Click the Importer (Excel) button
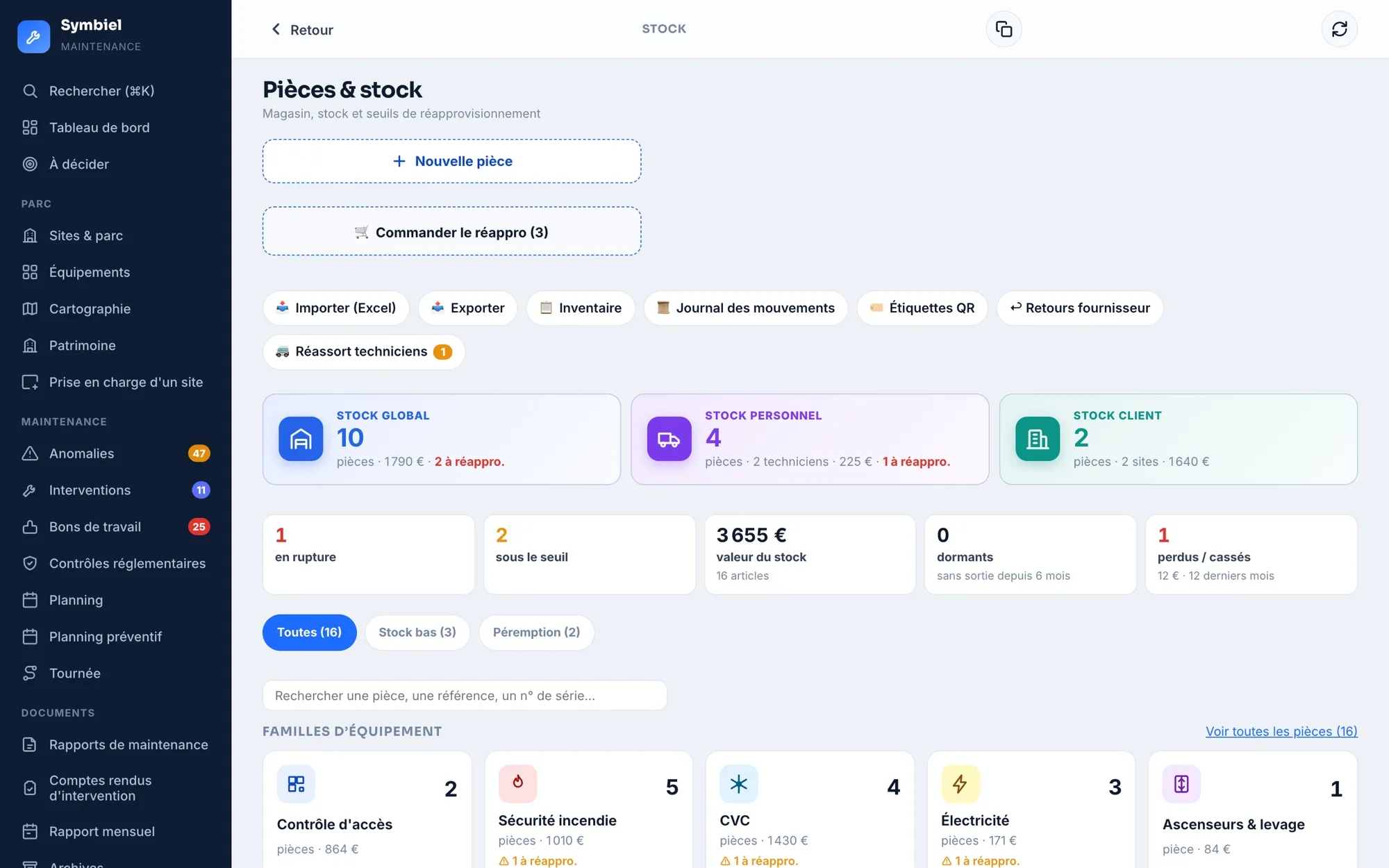Viewport: 1389px width, 868px height. (x=335, y=308)
